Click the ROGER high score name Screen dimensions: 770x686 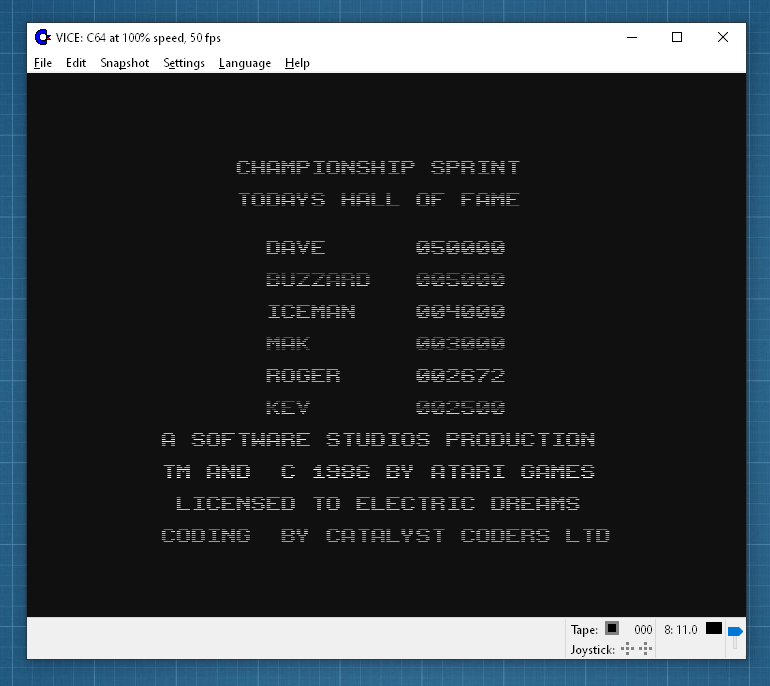[x=303, y=375]
